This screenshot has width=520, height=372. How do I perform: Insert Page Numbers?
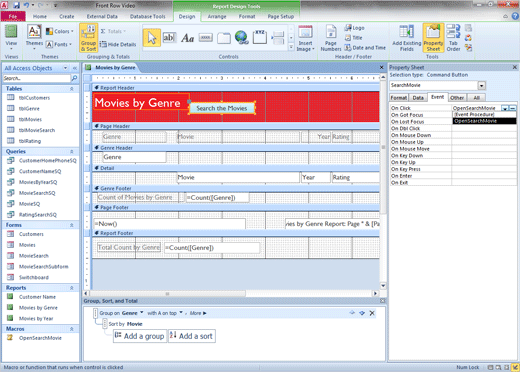(x=331, y=38)
